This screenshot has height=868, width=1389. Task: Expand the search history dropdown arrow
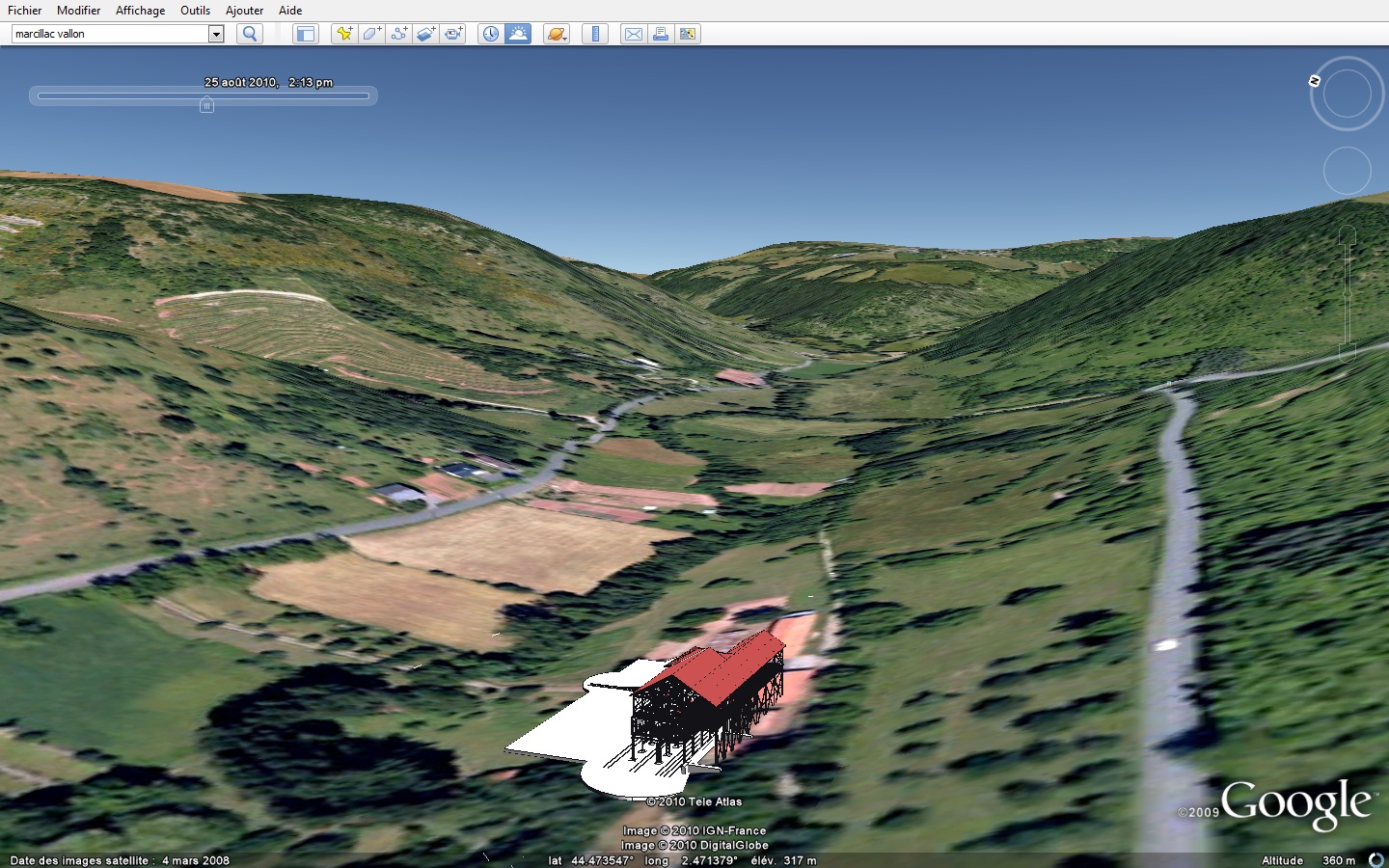216,34
